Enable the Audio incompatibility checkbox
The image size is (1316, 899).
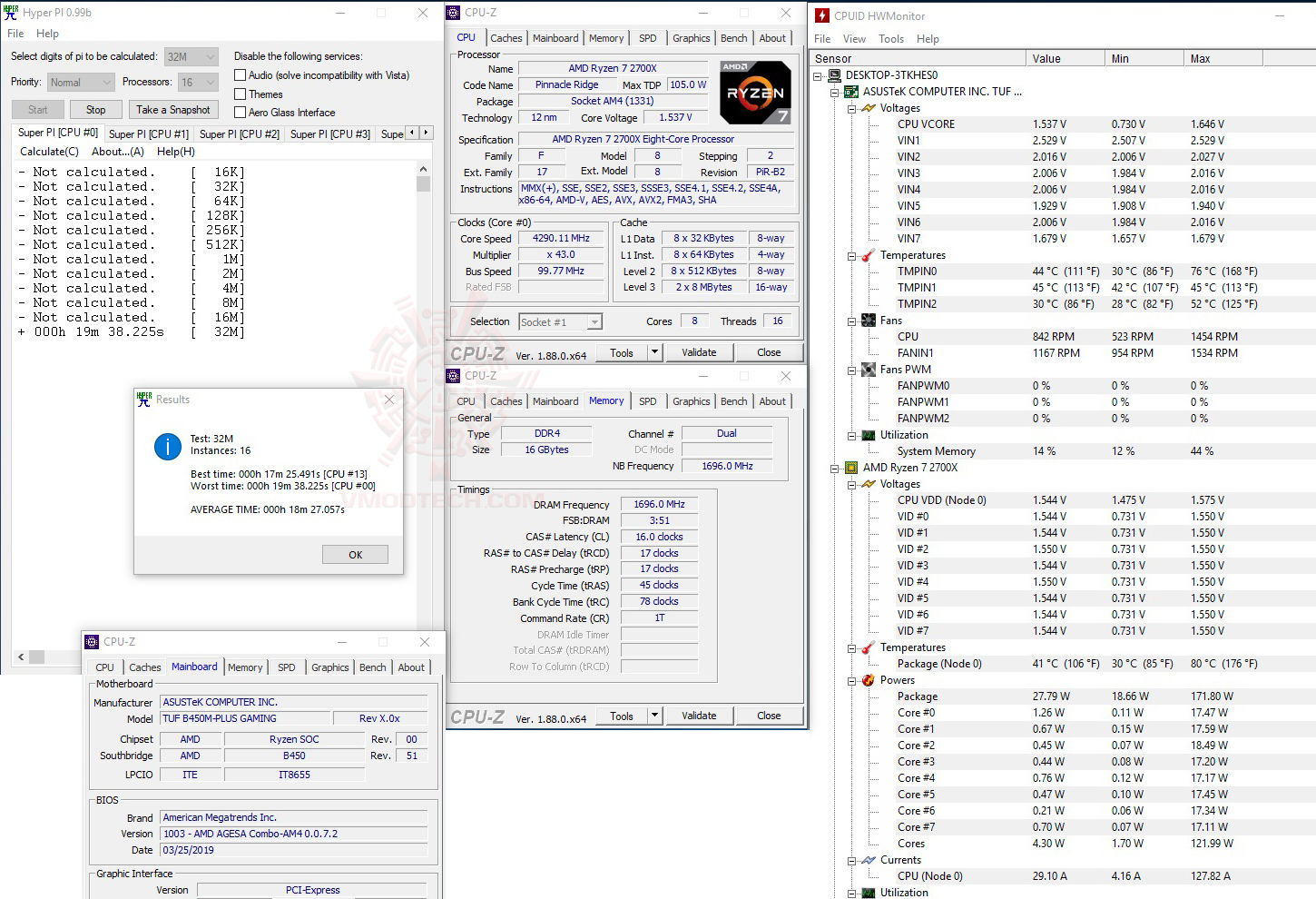point(241,75)
